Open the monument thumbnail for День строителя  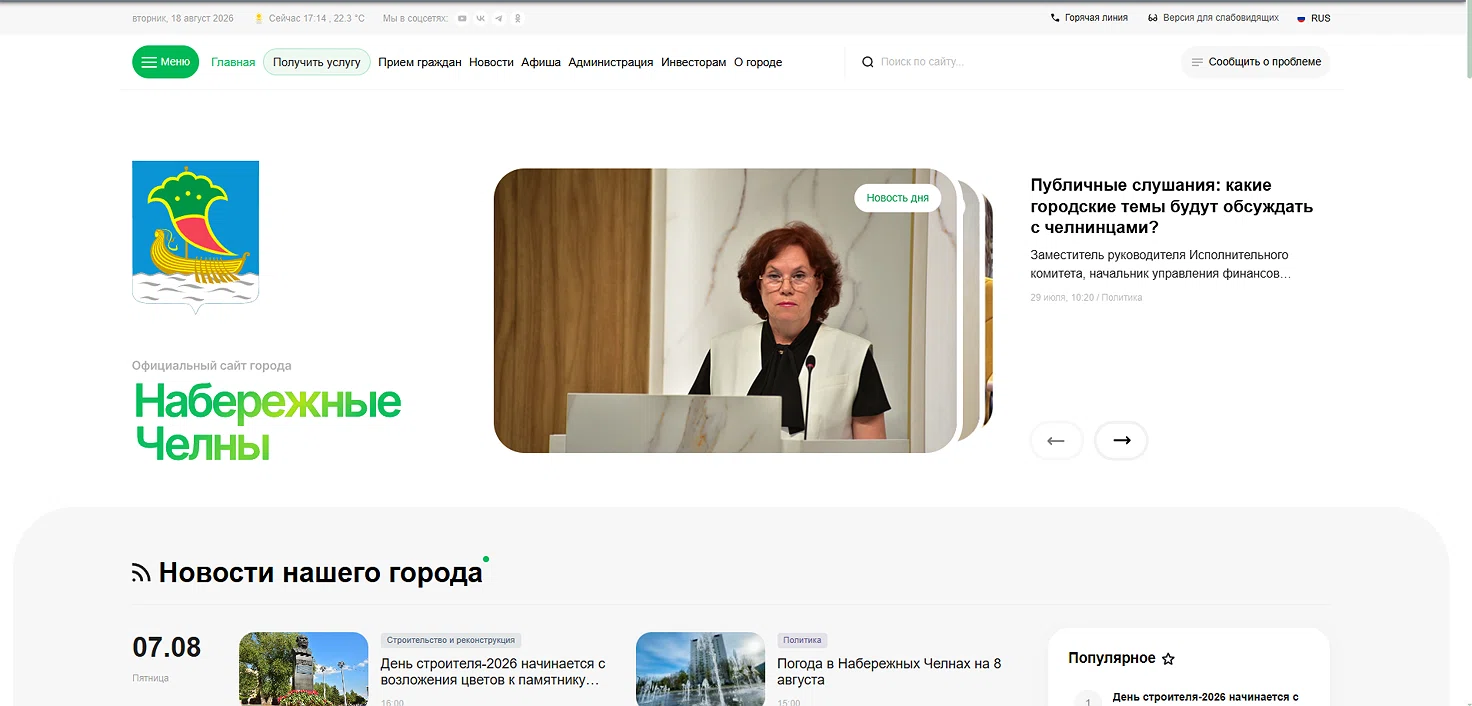tap(304, 669)
